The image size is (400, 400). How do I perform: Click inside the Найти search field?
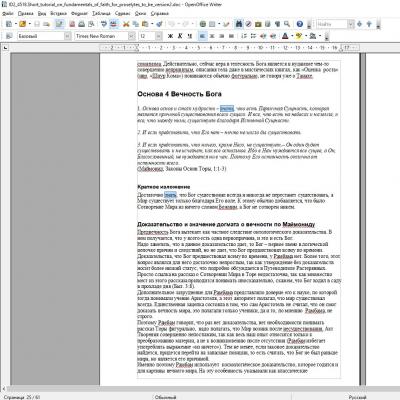(x=332, y=24)
